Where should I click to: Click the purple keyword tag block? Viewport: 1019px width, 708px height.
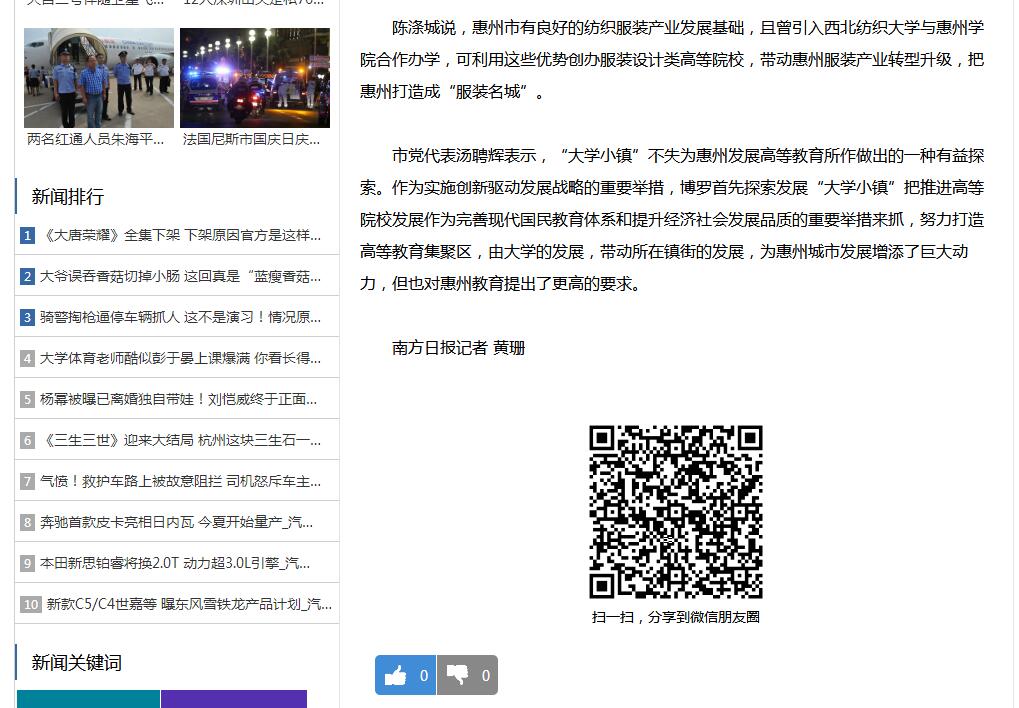coord(234,699)
